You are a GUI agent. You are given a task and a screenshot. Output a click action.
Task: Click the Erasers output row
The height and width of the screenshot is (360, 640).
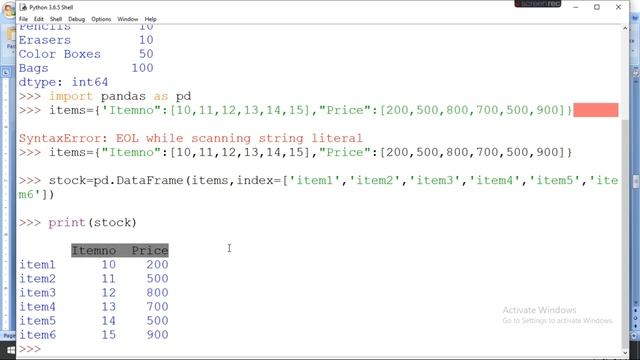(x=86, y=40)
